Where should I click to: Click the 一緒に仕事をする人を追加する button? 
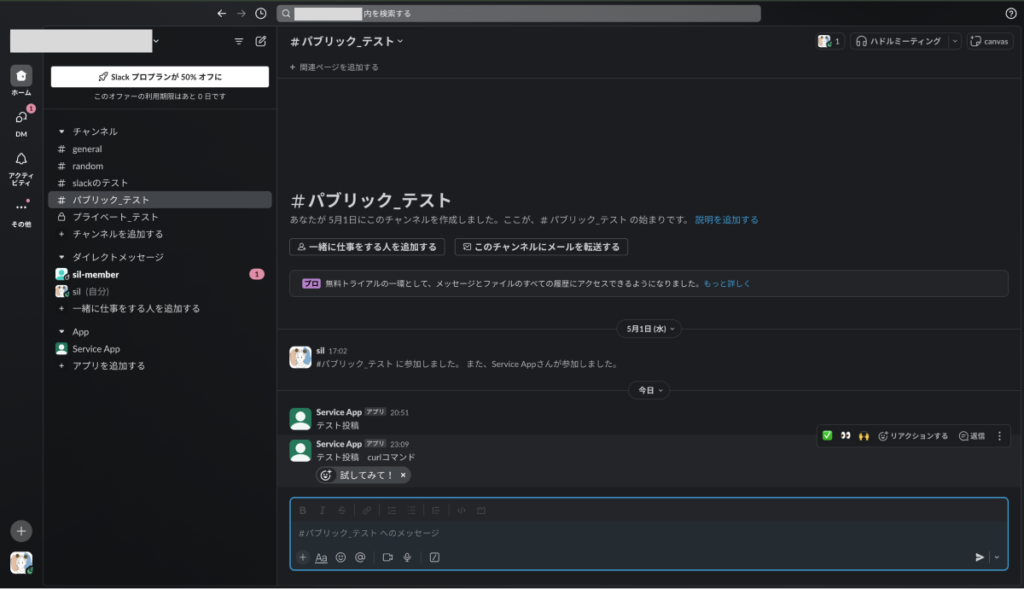tap(367, 247)
